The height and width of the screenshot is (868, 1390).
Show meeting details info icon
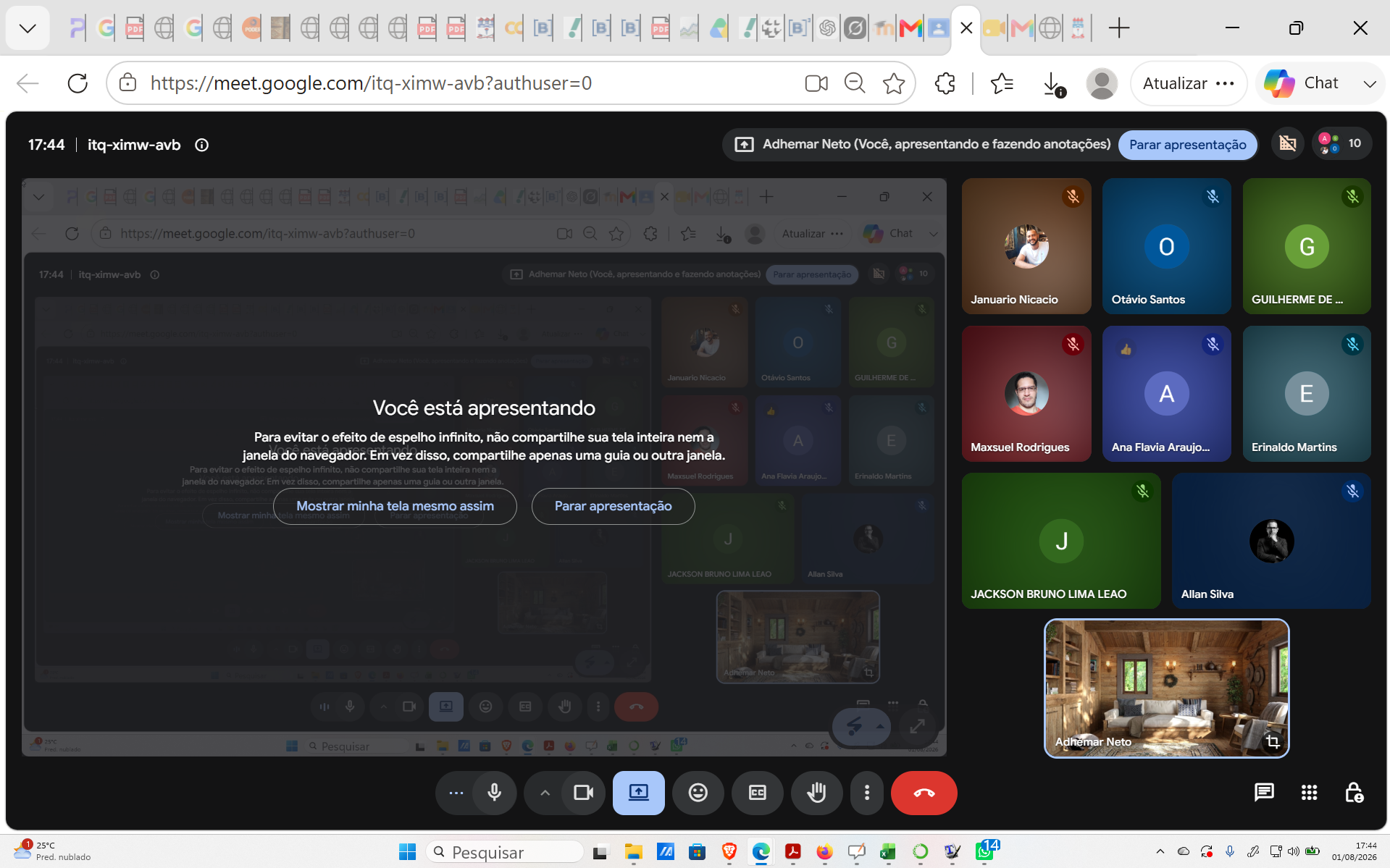pyautogui.click(x=202, y=145)
